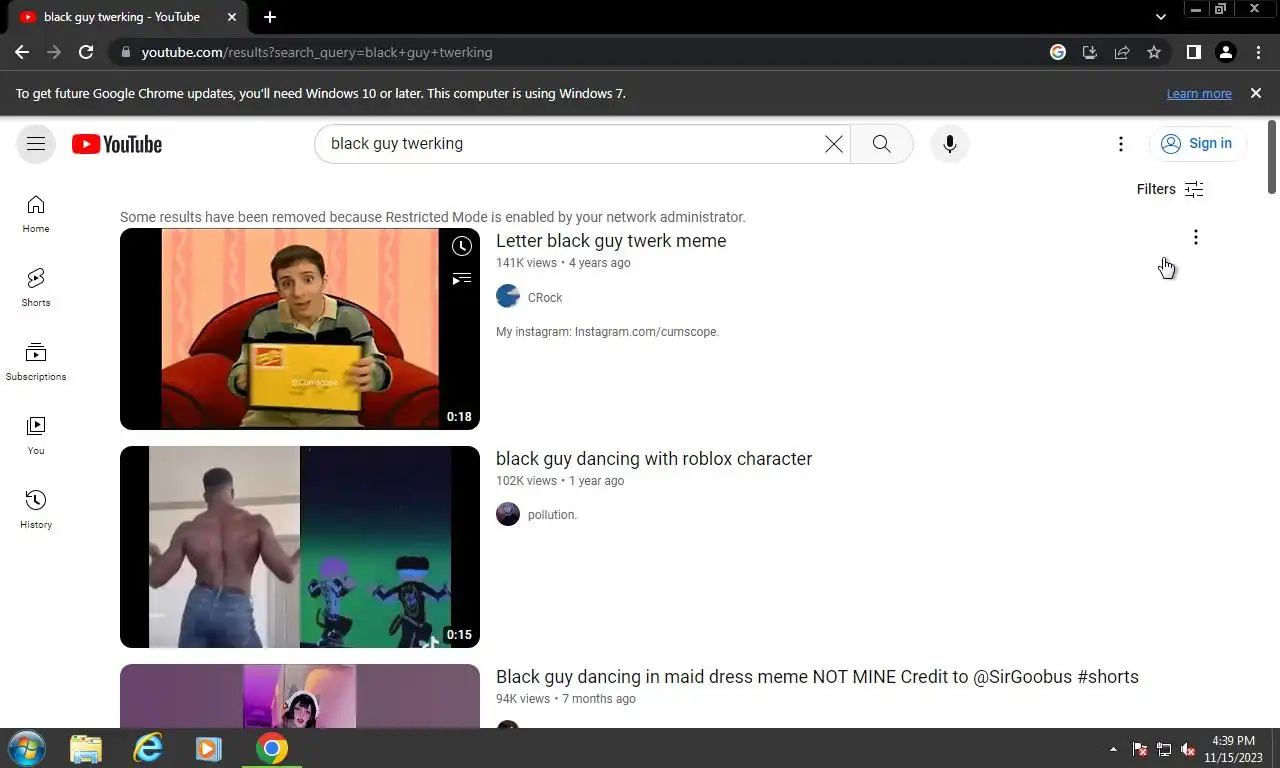This screenshot has width=1280, height=768.
Task: Install app icon in address bar
Action: [x=1090, y=52]
